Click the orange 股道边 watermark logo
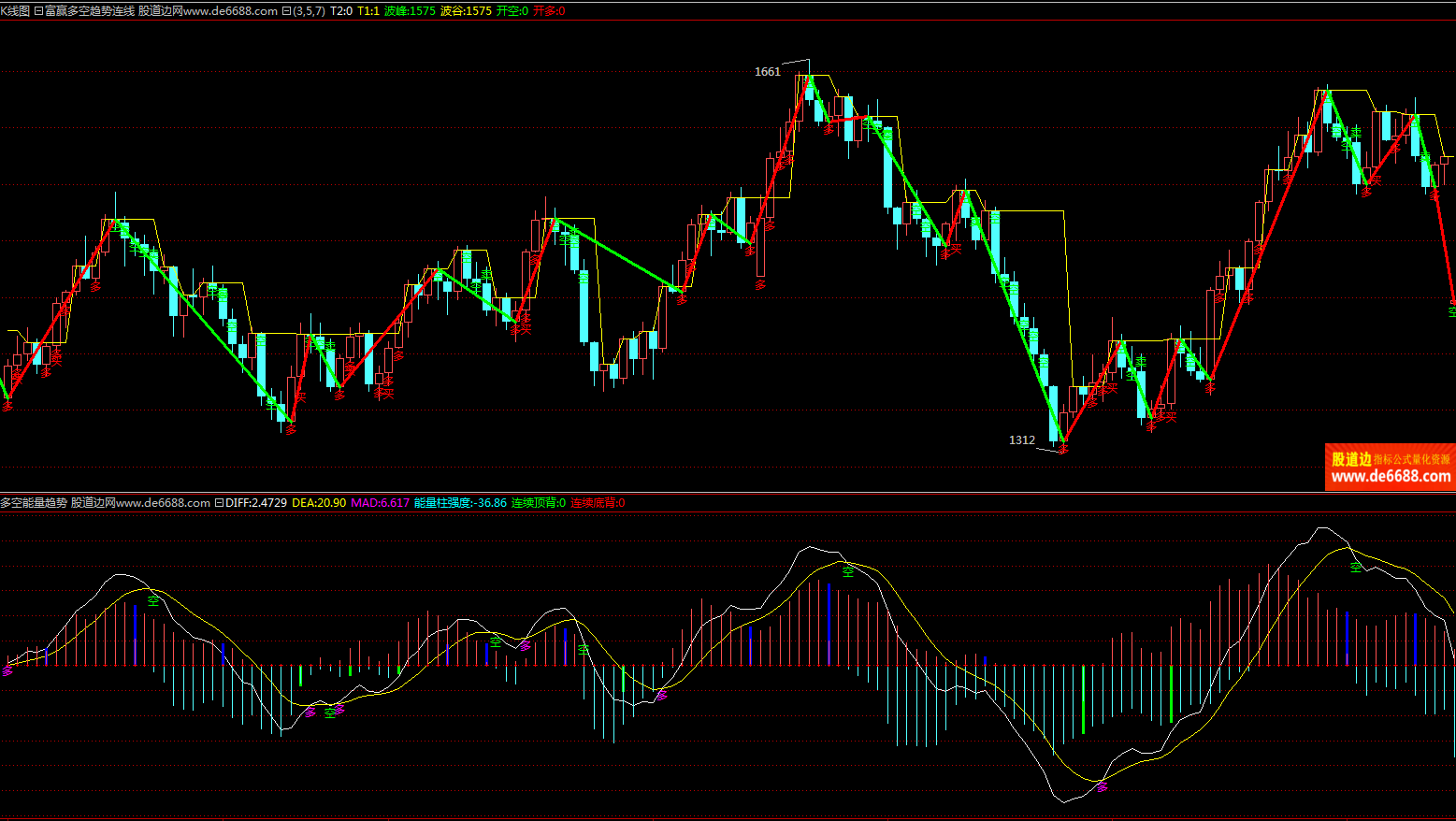 click(1350, 459)
